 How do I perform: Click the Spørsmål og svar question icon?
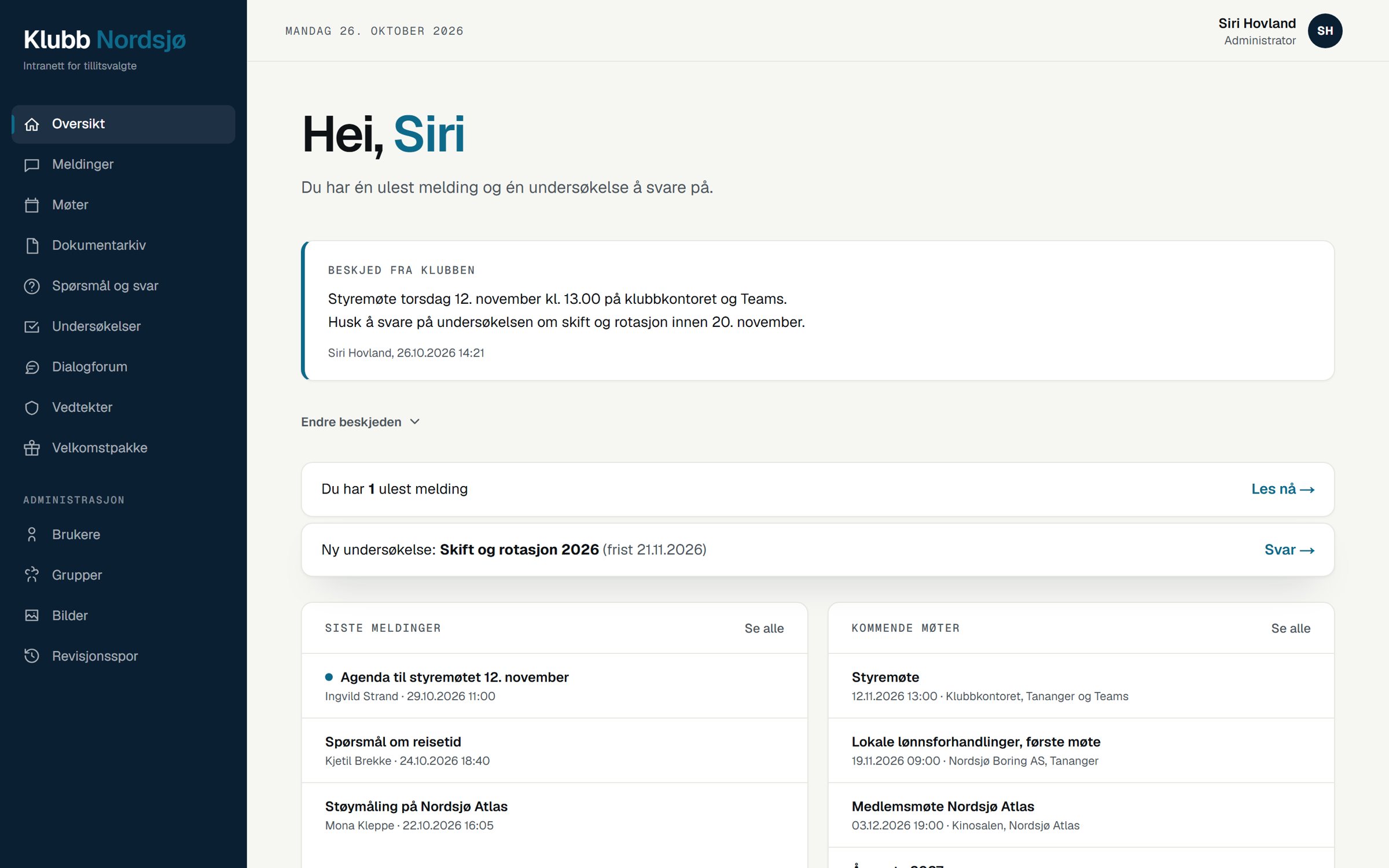pyautogui.click(x=32, y=286)
